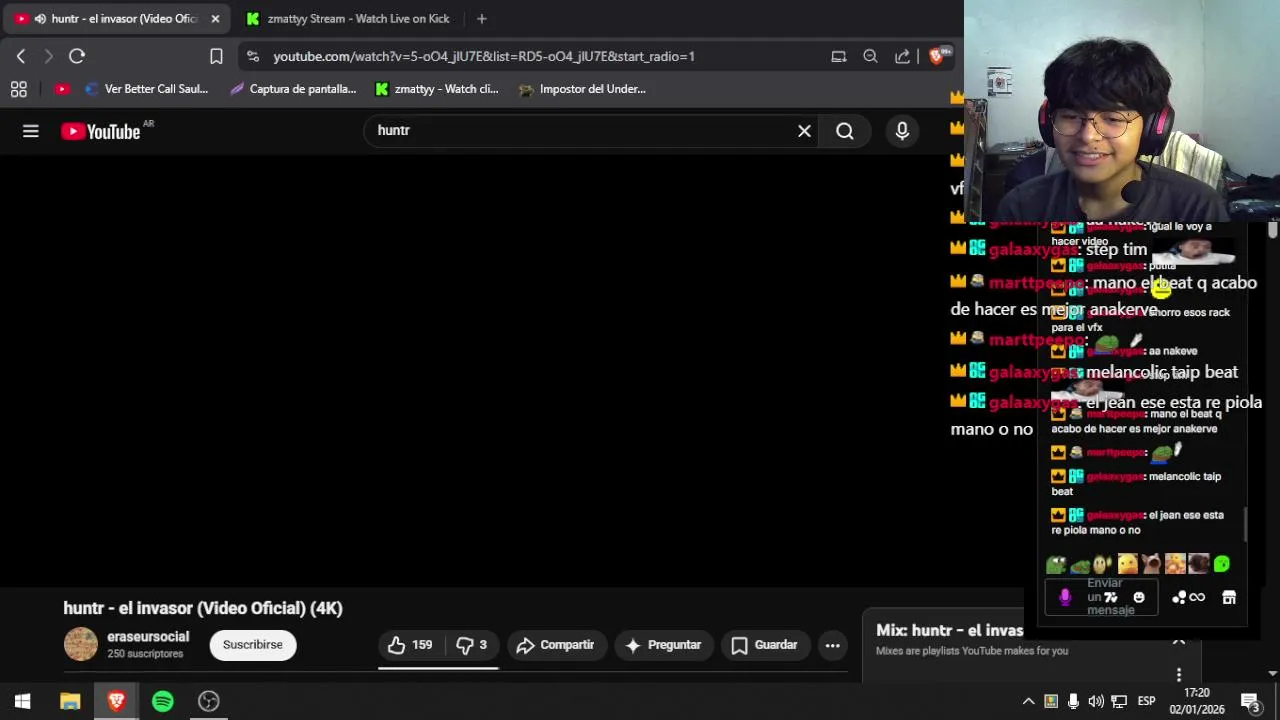
Task: Dislike the video with 3 dislikes
Action: (471, 645)
